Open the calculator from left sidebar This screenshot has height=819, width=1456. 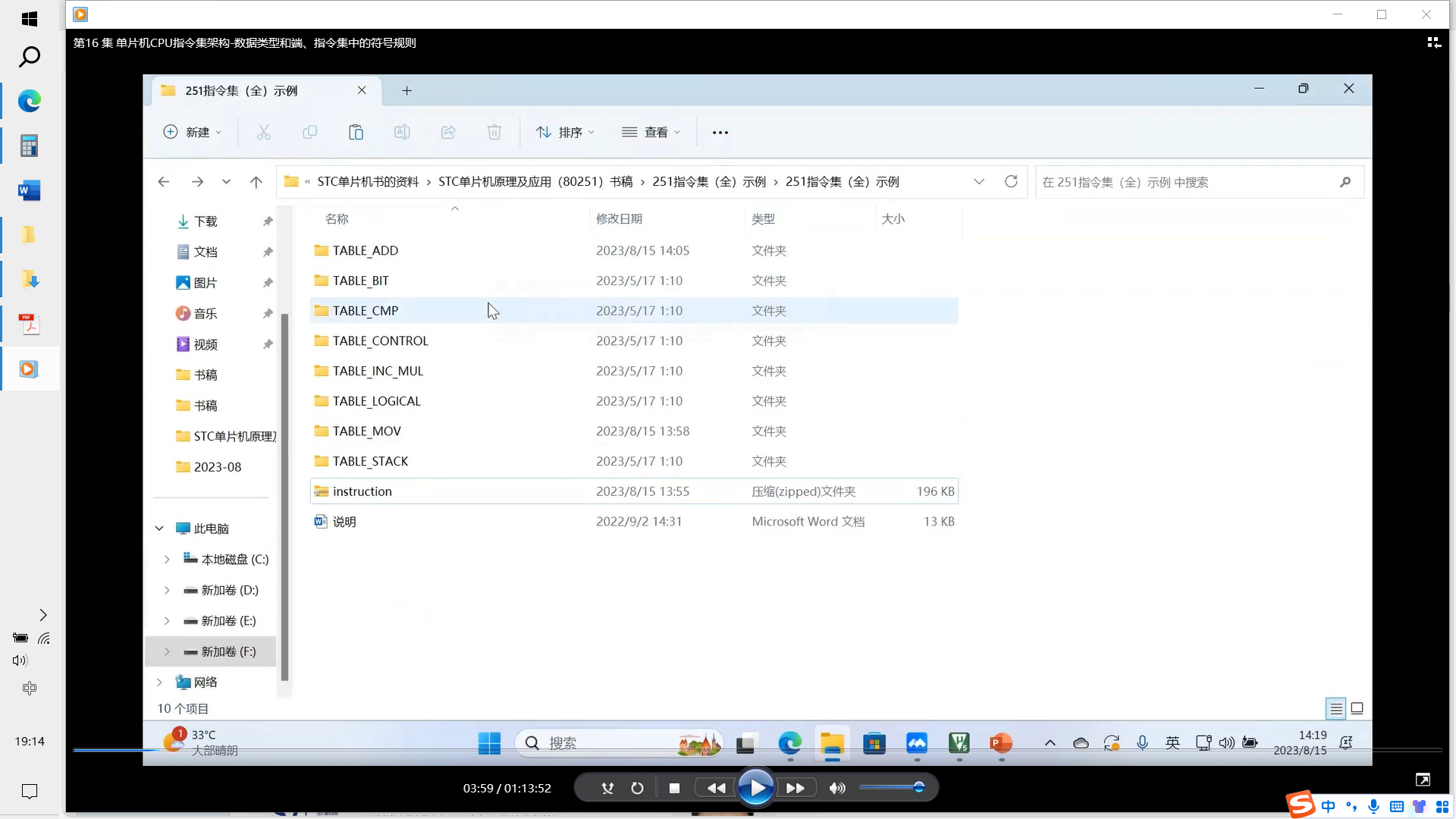29,146
